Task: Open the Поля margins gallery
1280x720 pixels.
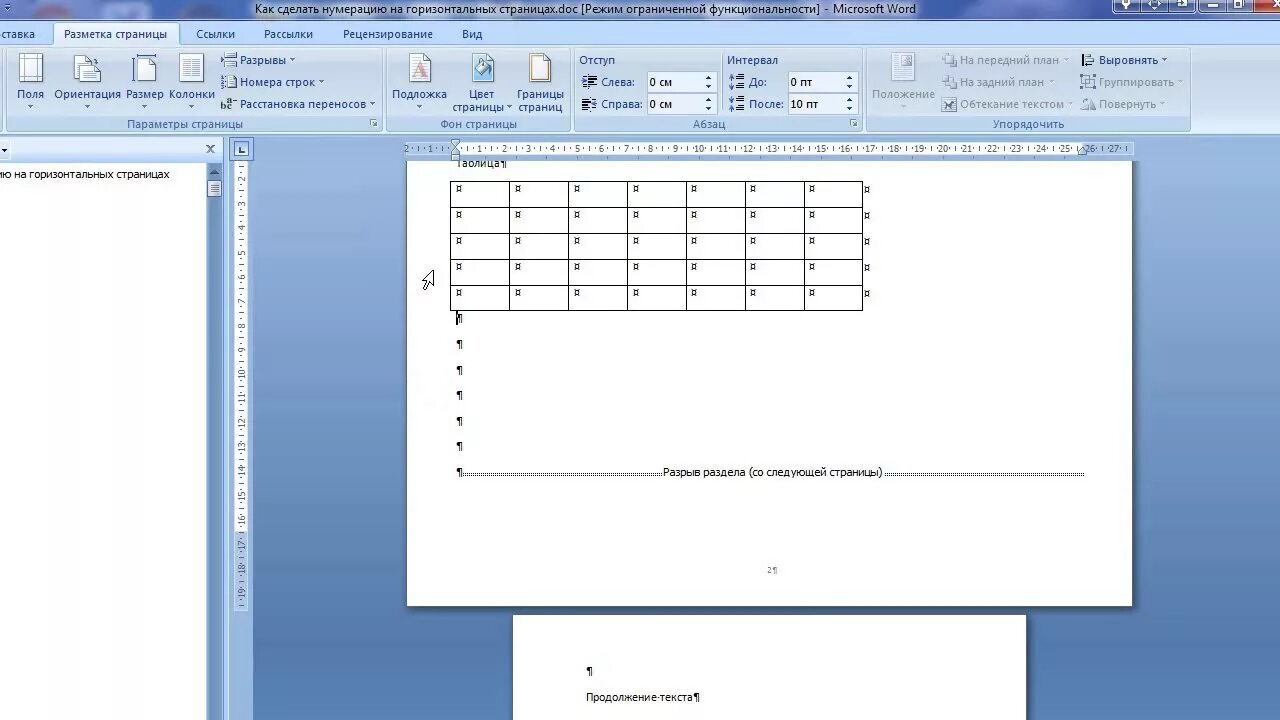Action: pyautogui.click(x=31, y=82)
